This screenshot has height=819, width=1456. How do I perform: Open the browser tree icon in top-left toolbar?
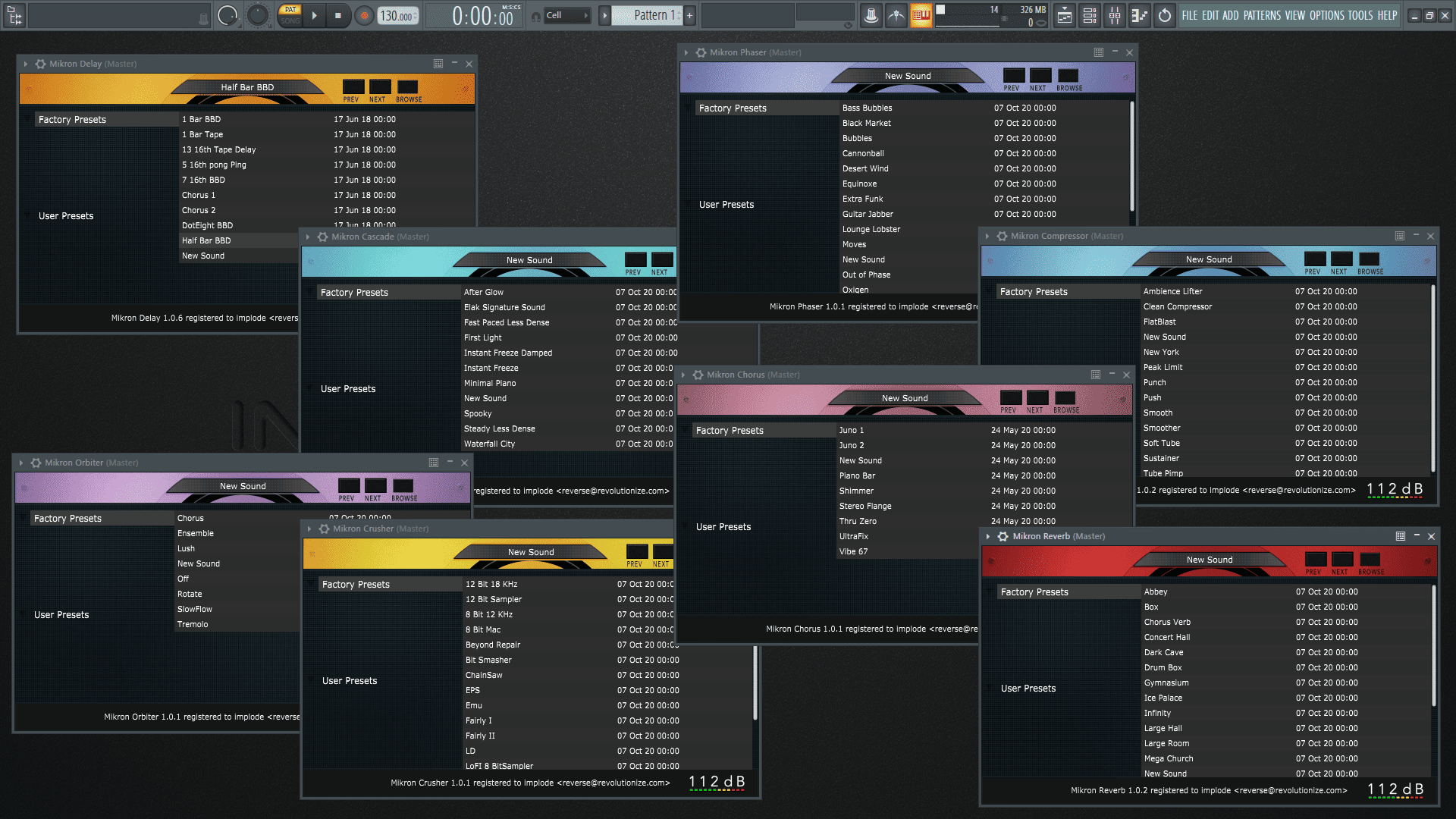click(15, 15)
